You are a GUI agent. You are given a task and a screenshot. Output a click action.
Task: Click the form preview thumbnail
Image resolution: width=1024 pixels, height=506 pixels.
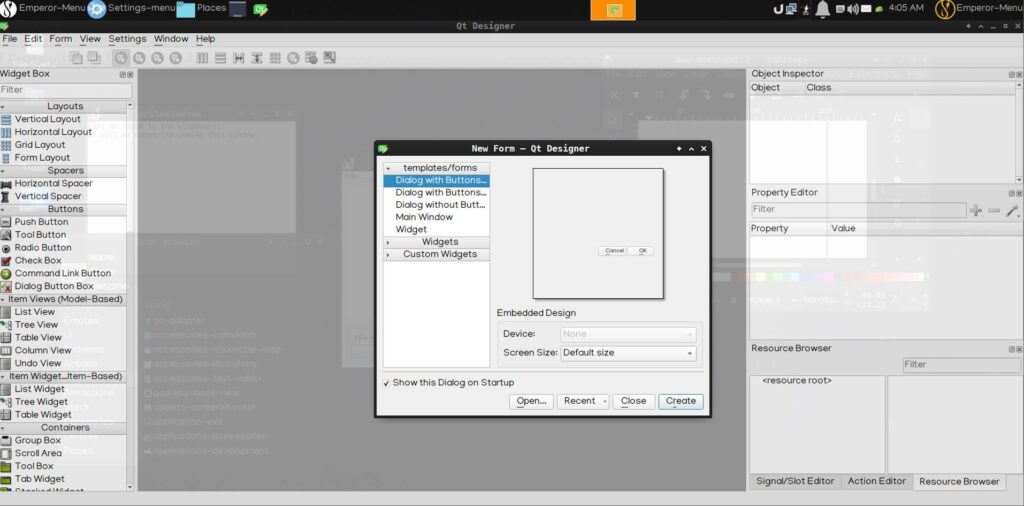[x=598, y=234]
